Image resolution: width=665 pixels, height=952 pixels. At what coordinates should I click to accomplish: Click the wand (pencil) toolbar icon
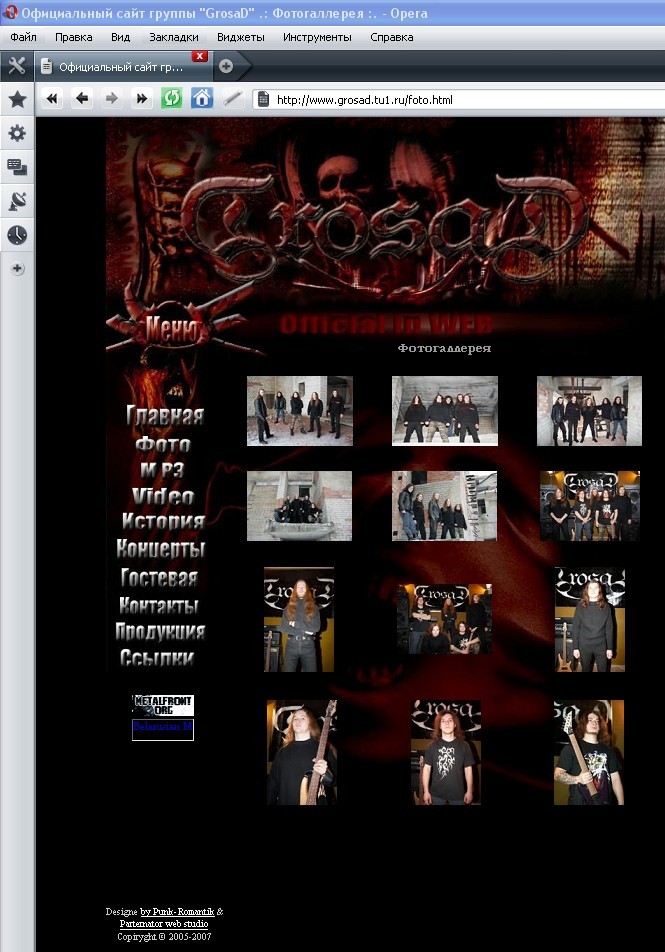[x=232, y=98]
